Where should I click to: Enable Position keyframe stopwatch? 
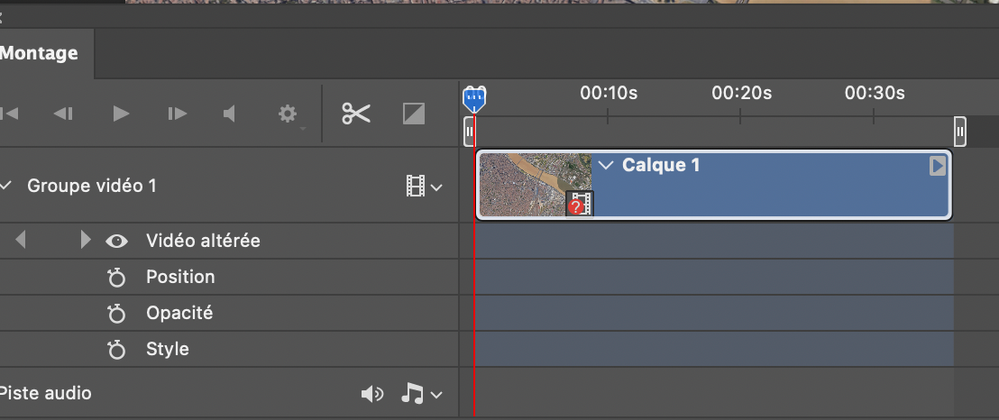(117, 277)
